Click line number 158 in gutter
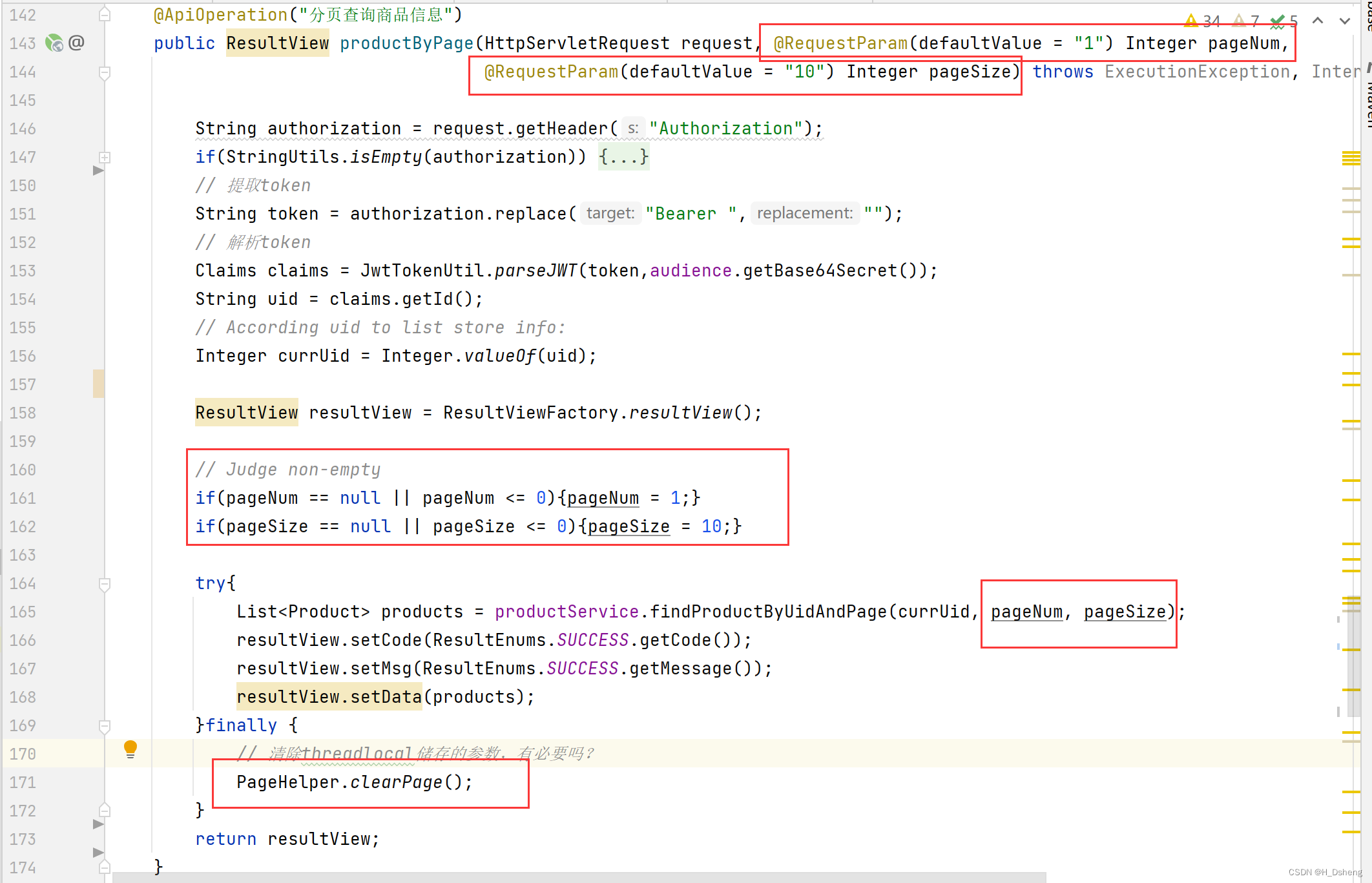The image size is (1372, 883). tap(23, 413)
